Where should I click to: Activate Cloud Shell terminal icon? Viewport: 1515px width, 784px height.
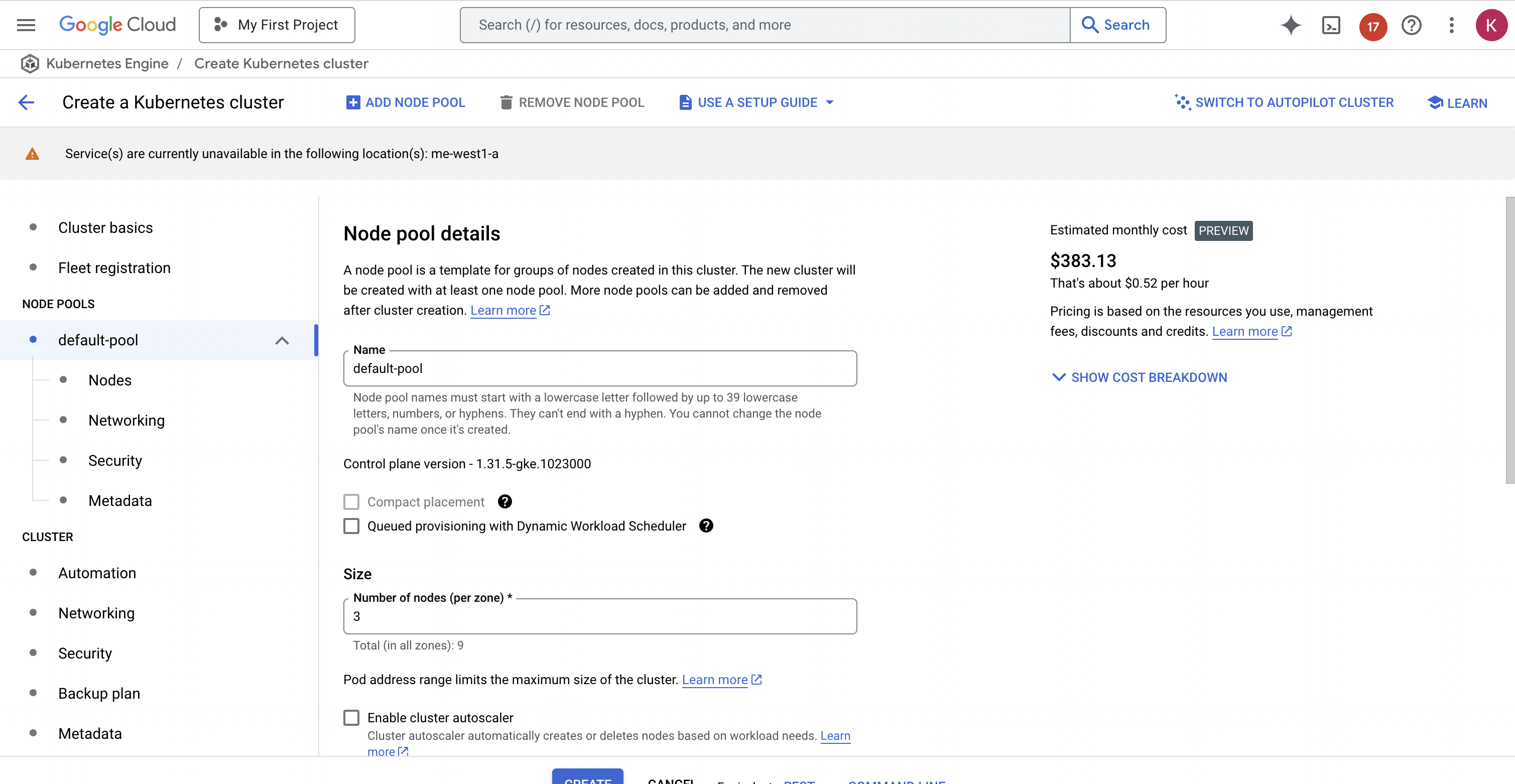click(x=1331, y=25)
